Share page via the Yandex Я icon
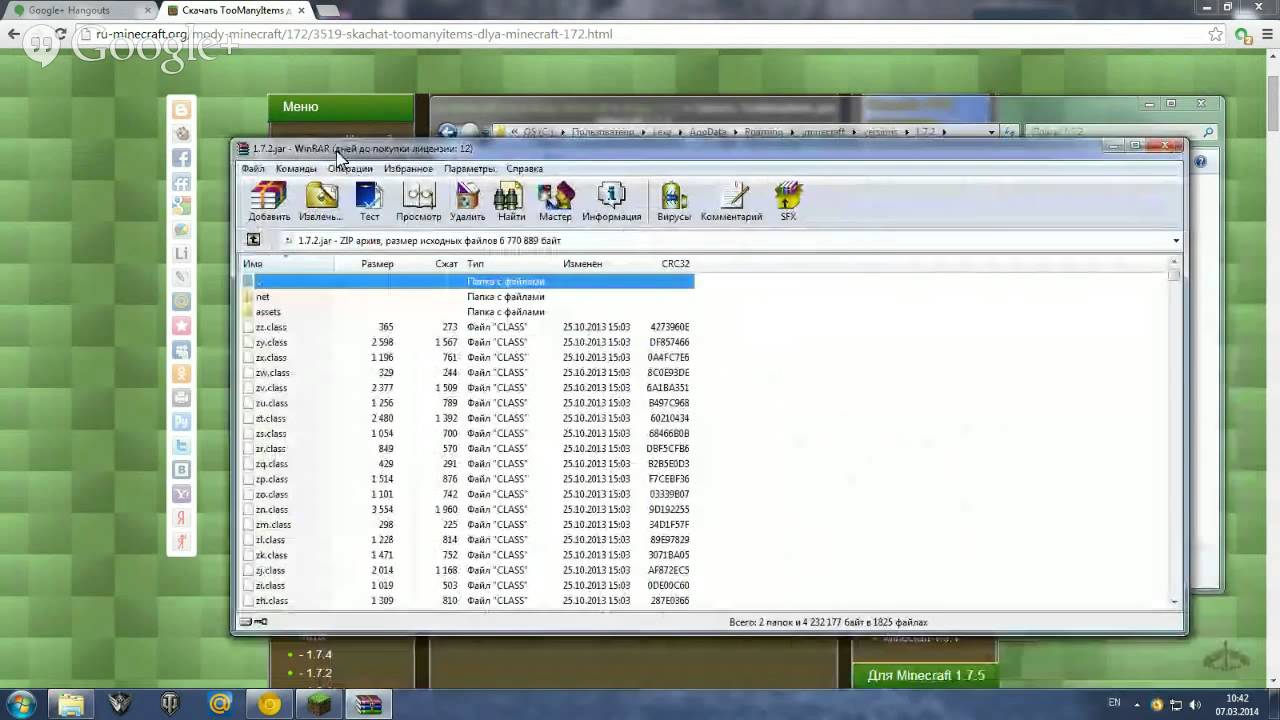This screenshot has height=720, width=1280. click(182, 518)
